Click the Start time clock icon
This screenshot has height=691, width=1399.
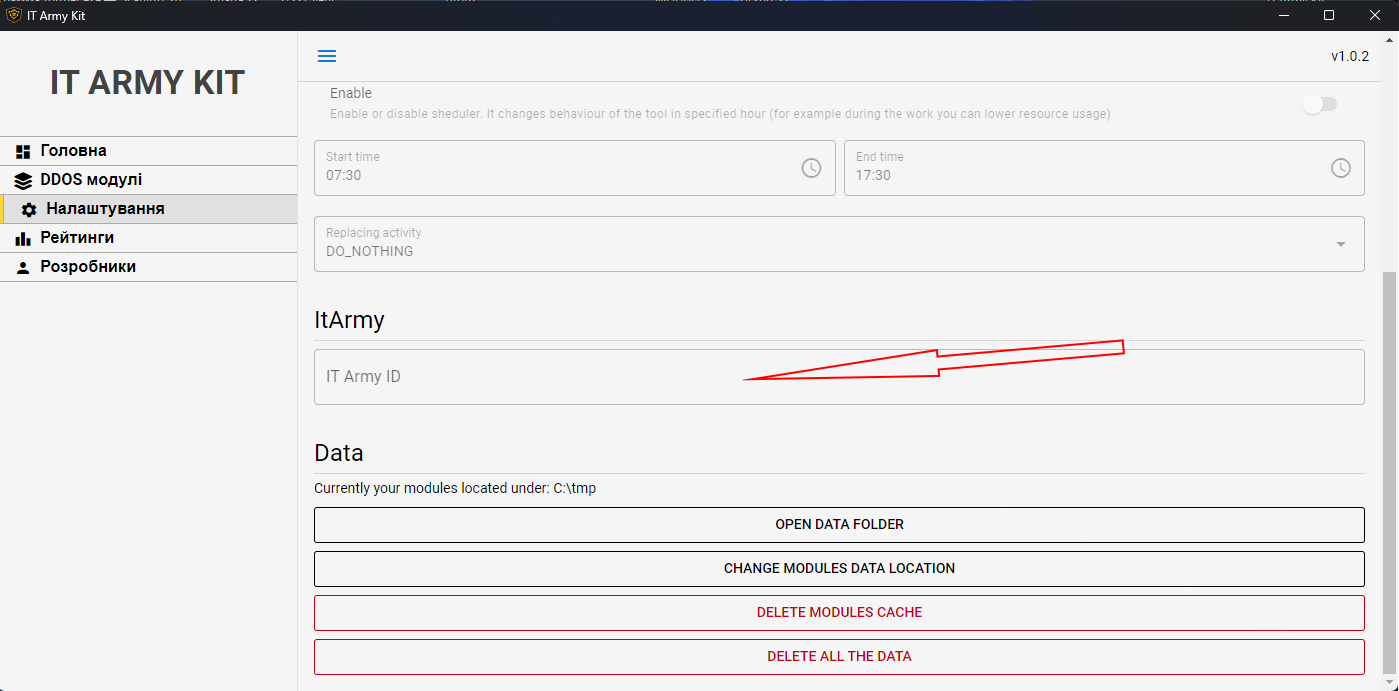pos(811,168)
